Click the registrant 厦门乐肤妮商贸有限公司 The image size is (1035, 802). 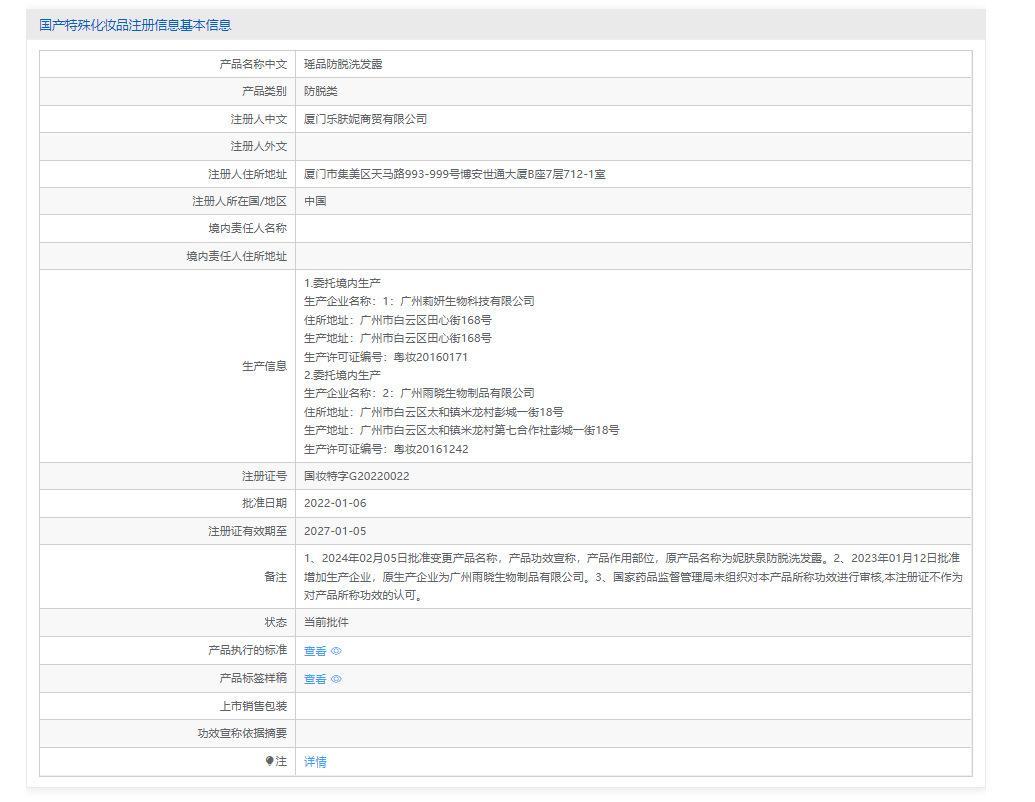coord(365,119)
